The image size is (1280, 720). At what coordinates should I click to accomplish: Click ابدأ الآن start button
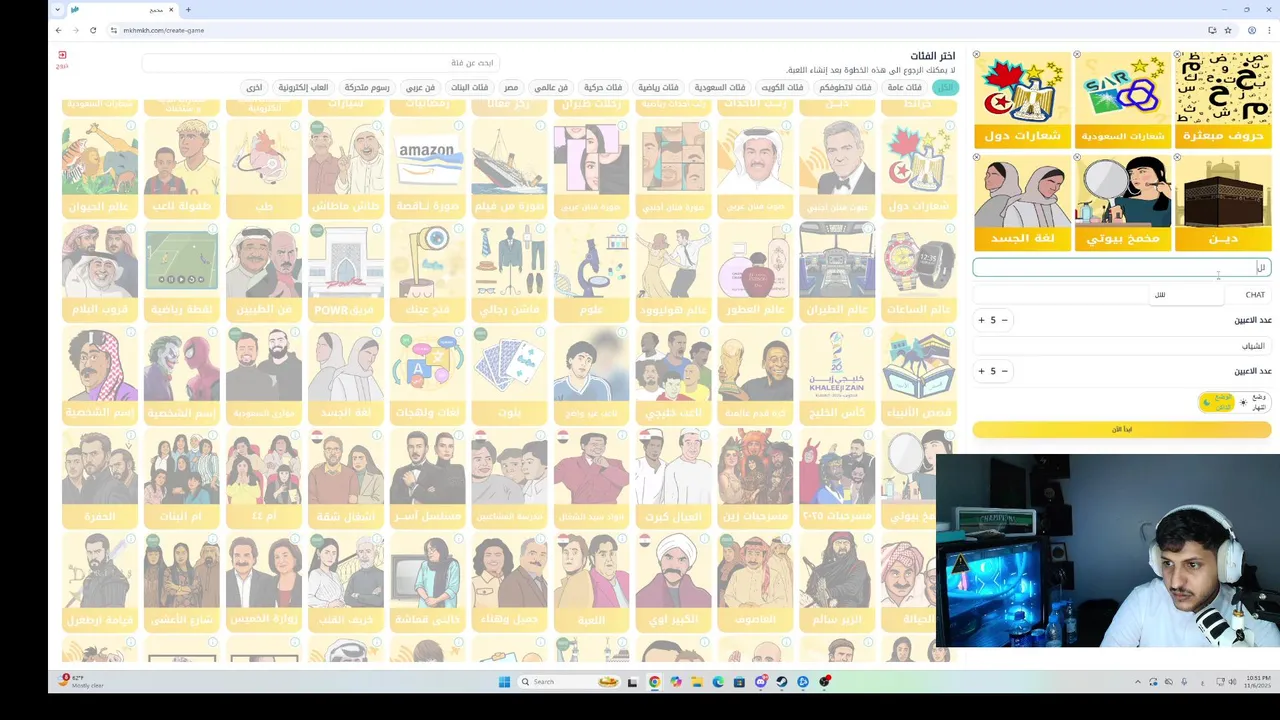pyautogui.click(x=1122, y=429)
